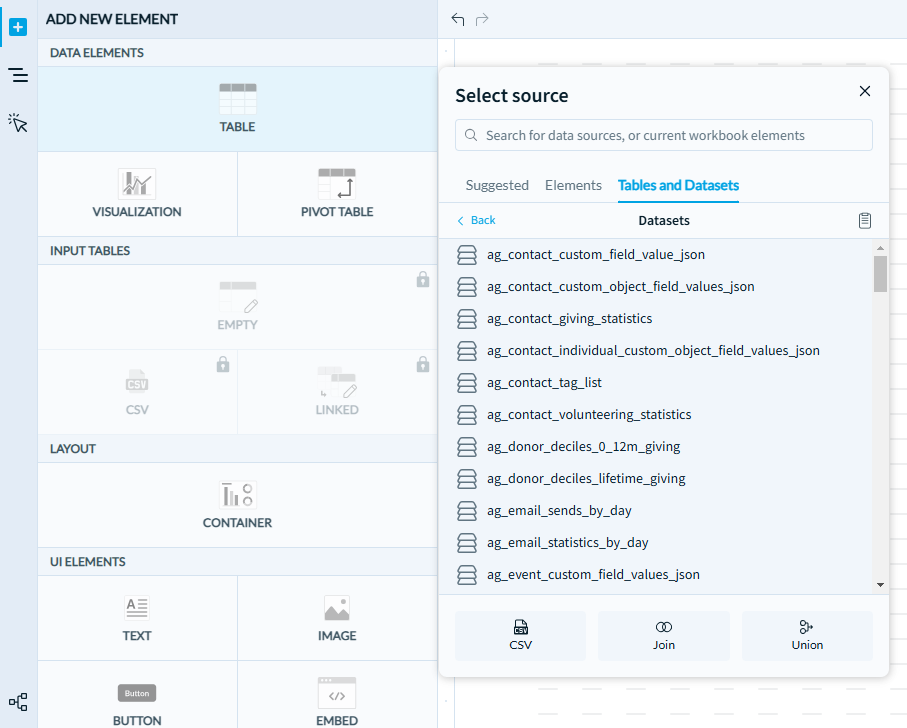
Task: Add a Text UI element
Action: coord(137,618)
